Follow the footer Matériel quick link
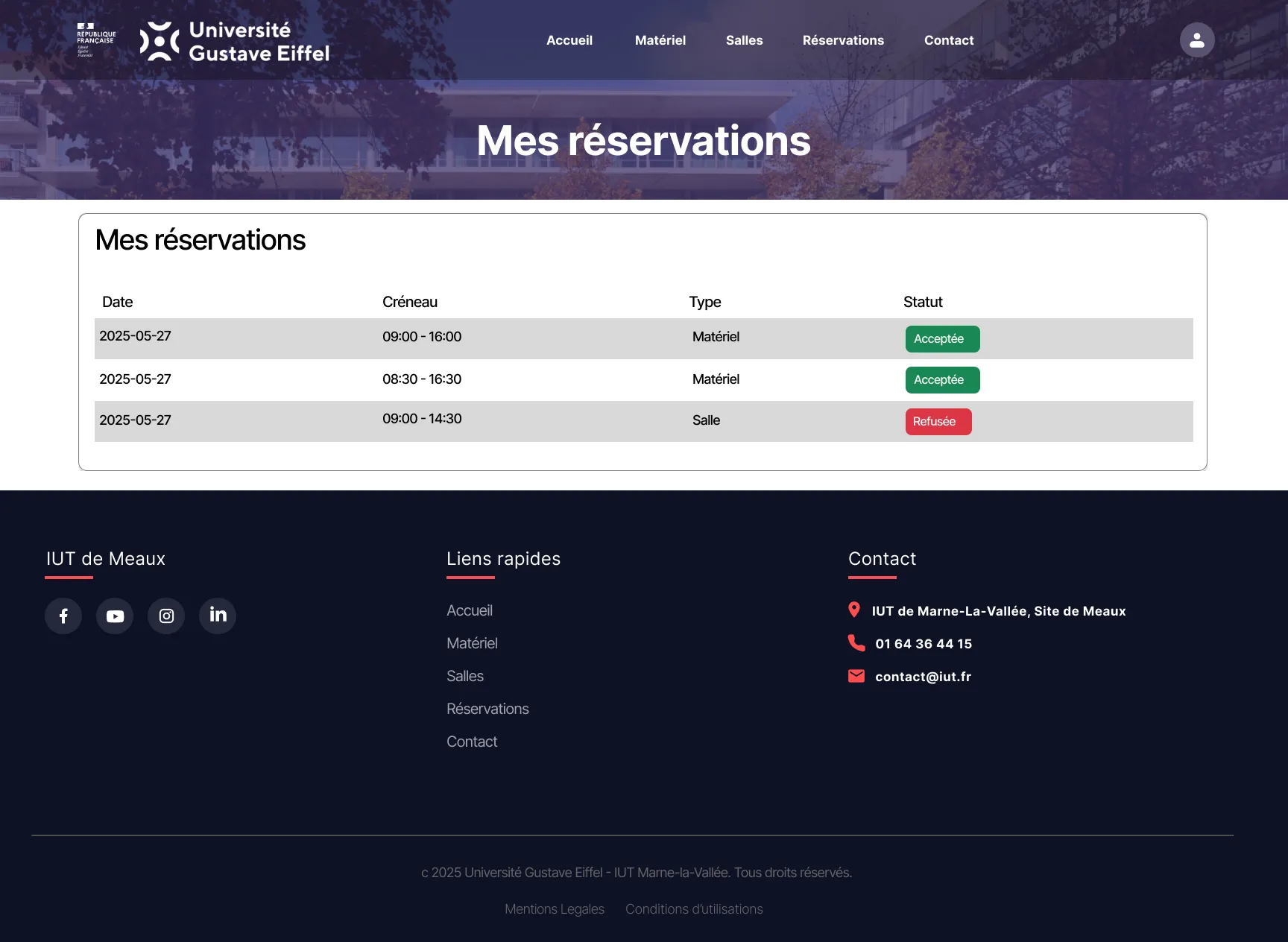The width and height of the screenshot is (1288, 942). [x=472, y=643]
